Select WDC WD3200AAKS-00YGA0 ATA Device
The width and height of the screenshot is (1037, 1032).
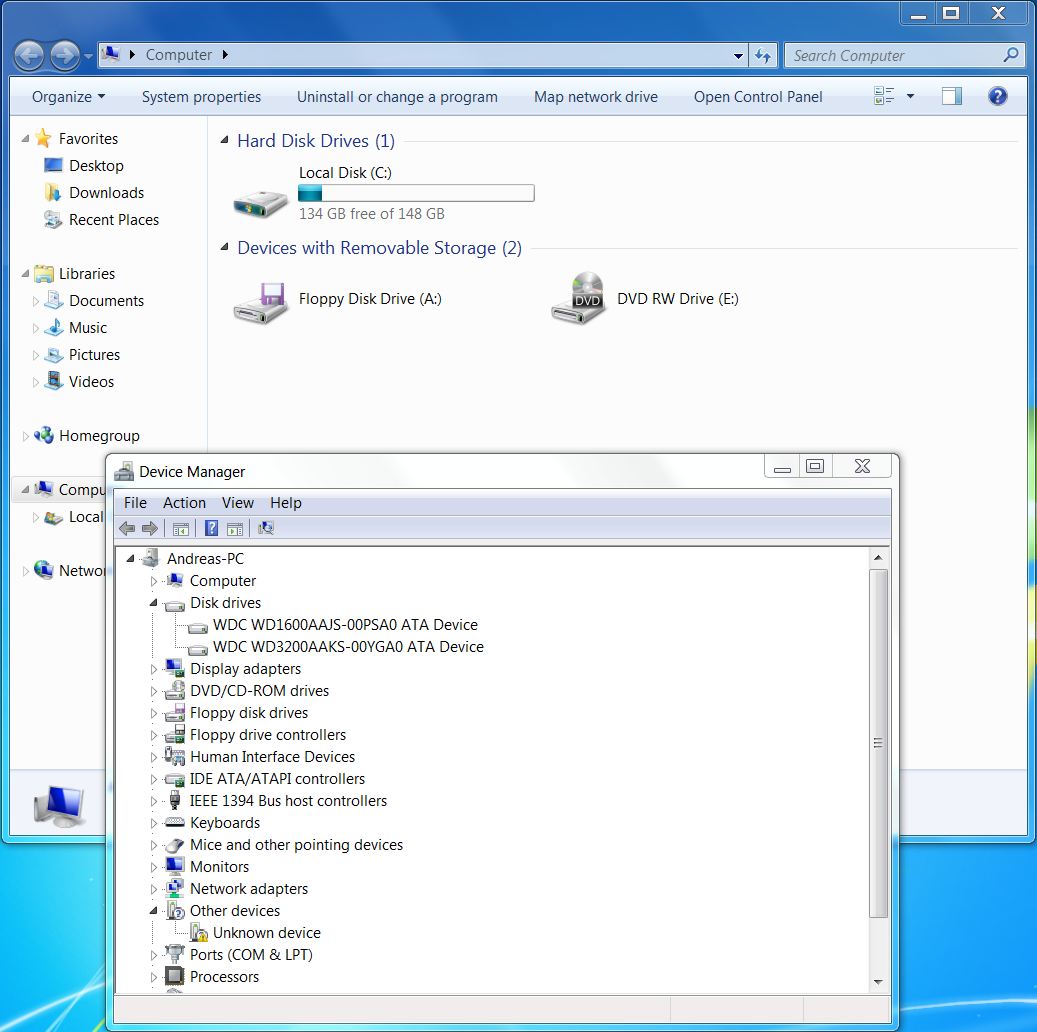[348, 646]
